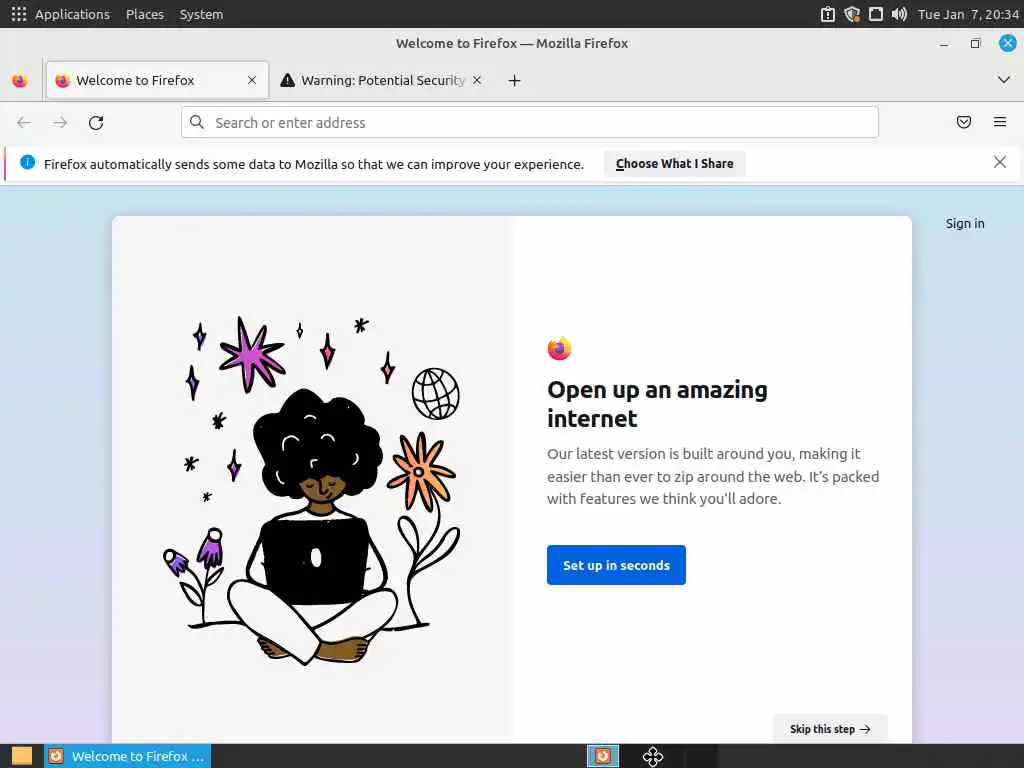Minimize the Firefox window
1024x768 pixels.
click(944, 44)
